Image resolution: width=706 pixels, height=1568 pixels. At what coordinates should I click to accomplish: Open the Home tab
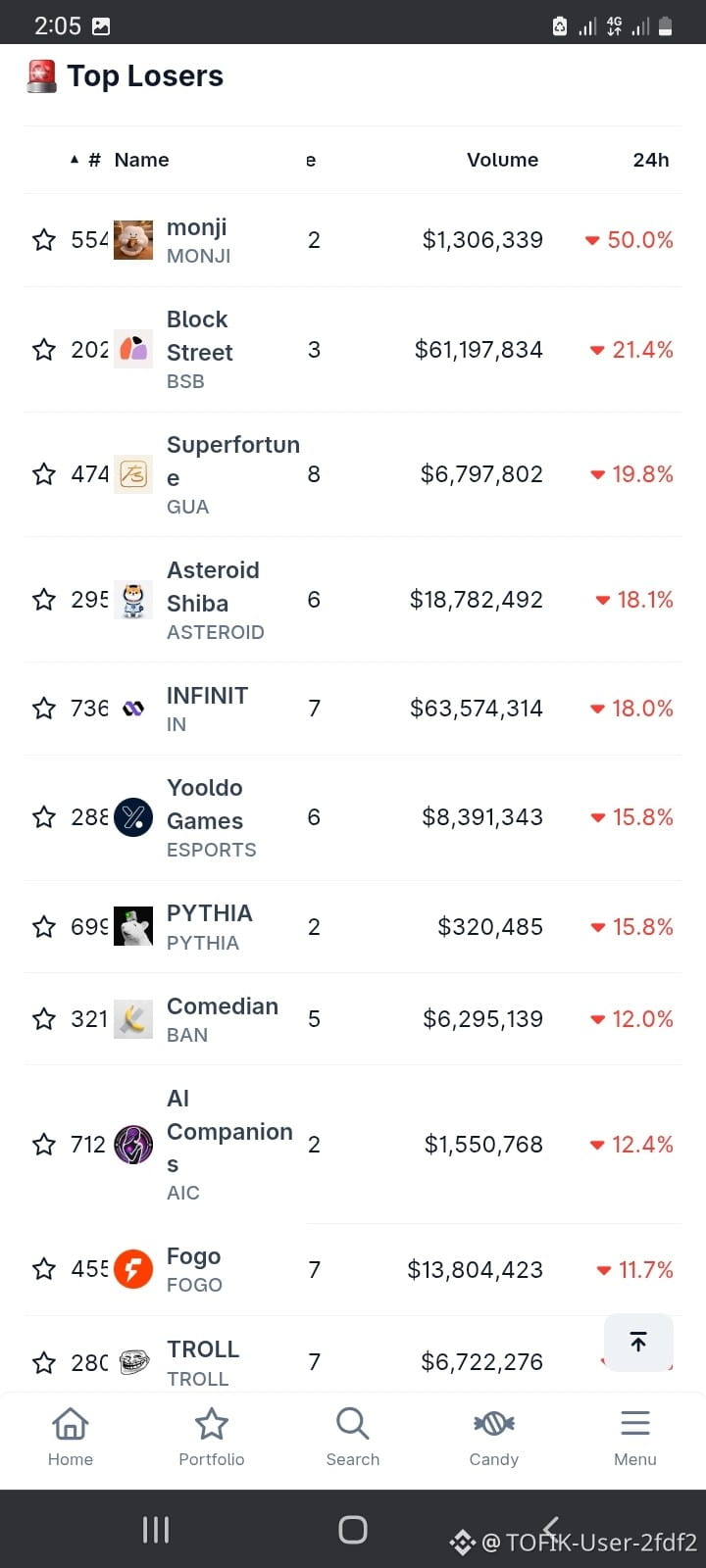click(71, 1438)
